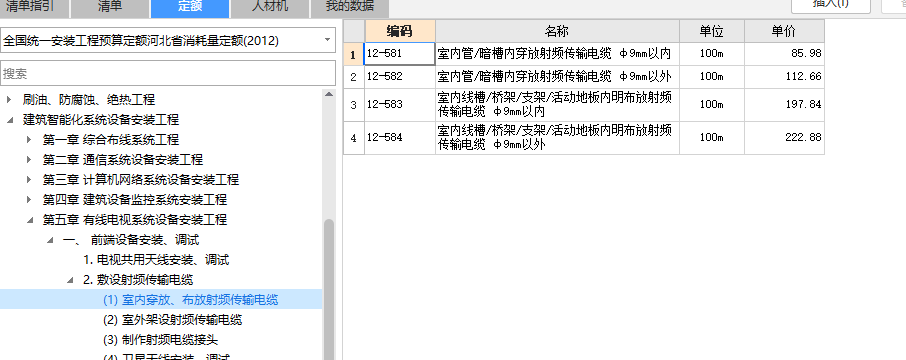This screenshot has width=906, height=360.
Task: Select 一、前端设备安装、调试 tree item
Action: click(131, 240)
